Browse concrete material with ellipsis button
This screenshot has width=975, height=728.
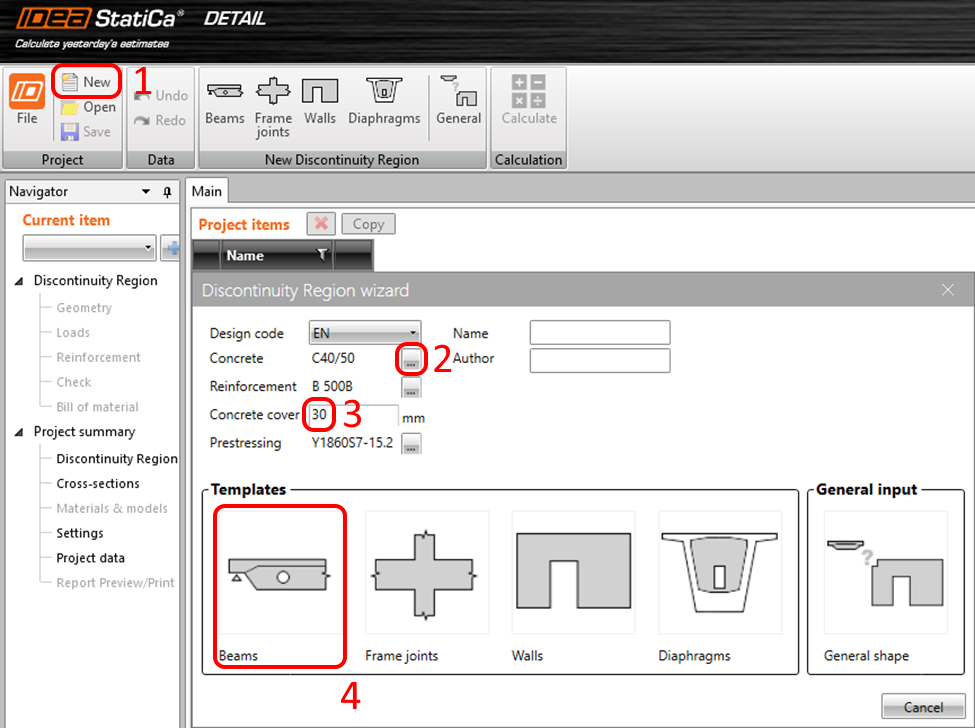tap(411, 360)
